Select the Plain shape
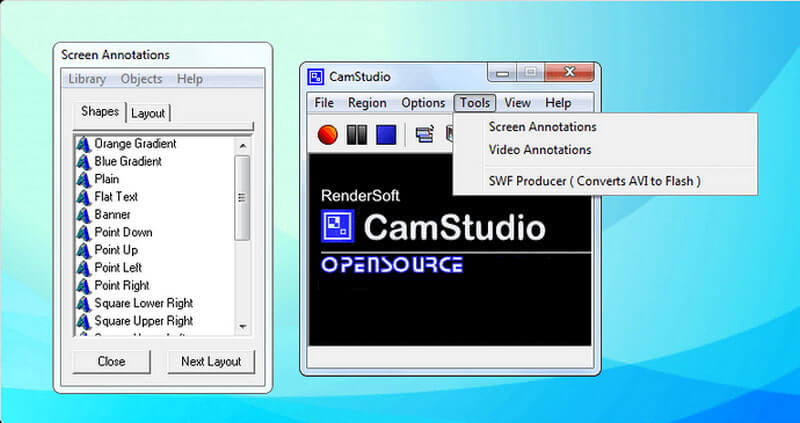800x423 pixels. tap(107, 180)
